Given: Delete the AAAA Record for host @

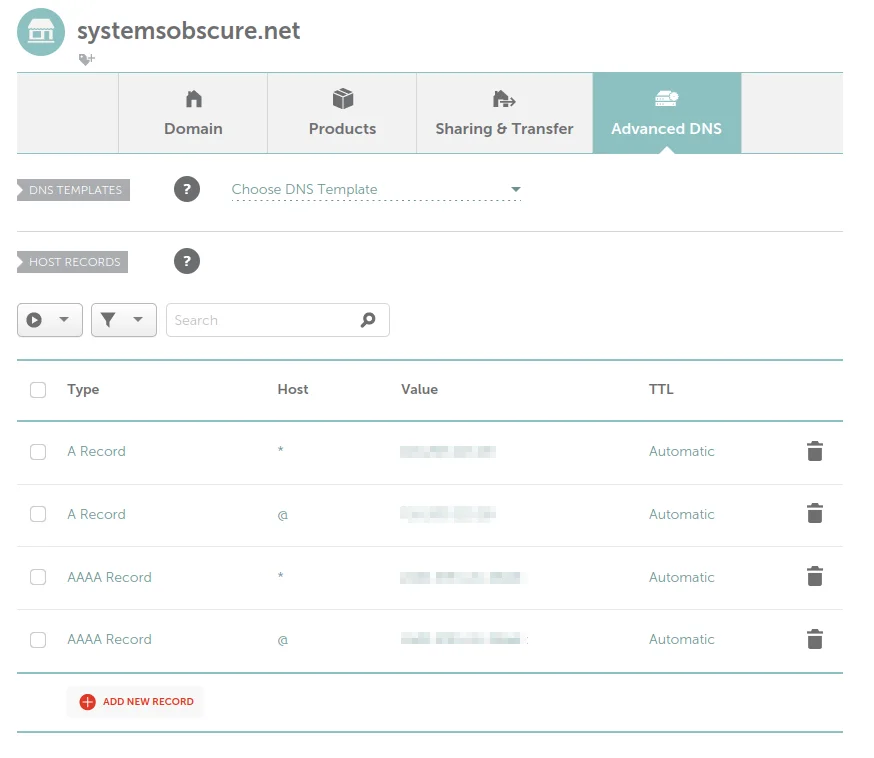Looking at the screenshot, I should [815, 639].
